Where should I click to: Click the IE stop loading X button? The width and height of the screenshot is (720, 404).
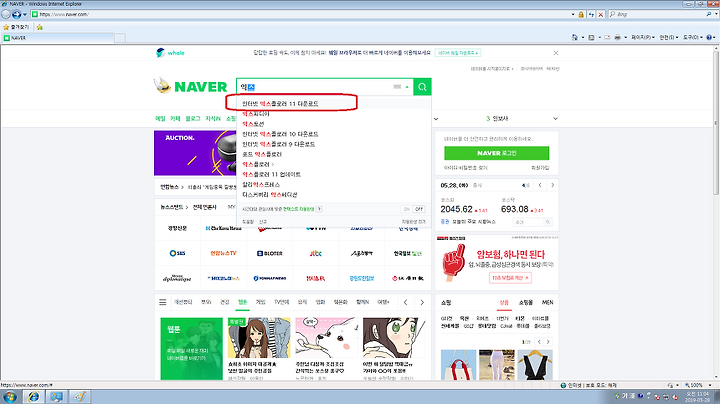point(600,15)
